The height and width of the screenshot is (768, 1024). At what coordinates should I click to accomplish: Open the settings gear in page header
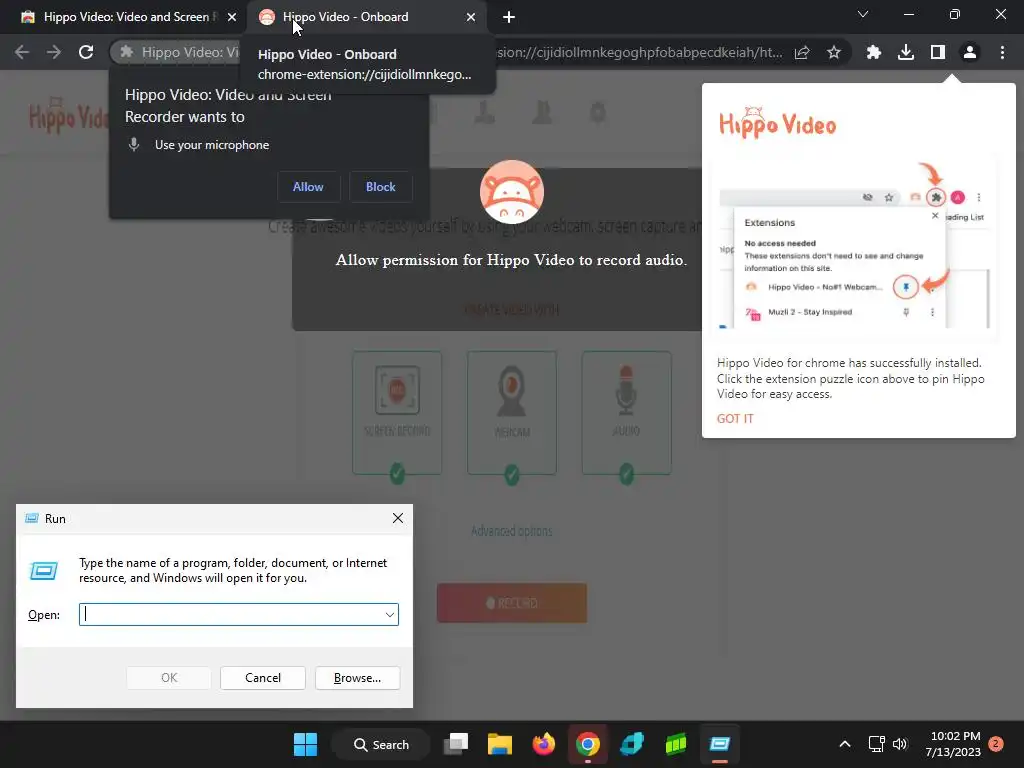tap(598, 113)
